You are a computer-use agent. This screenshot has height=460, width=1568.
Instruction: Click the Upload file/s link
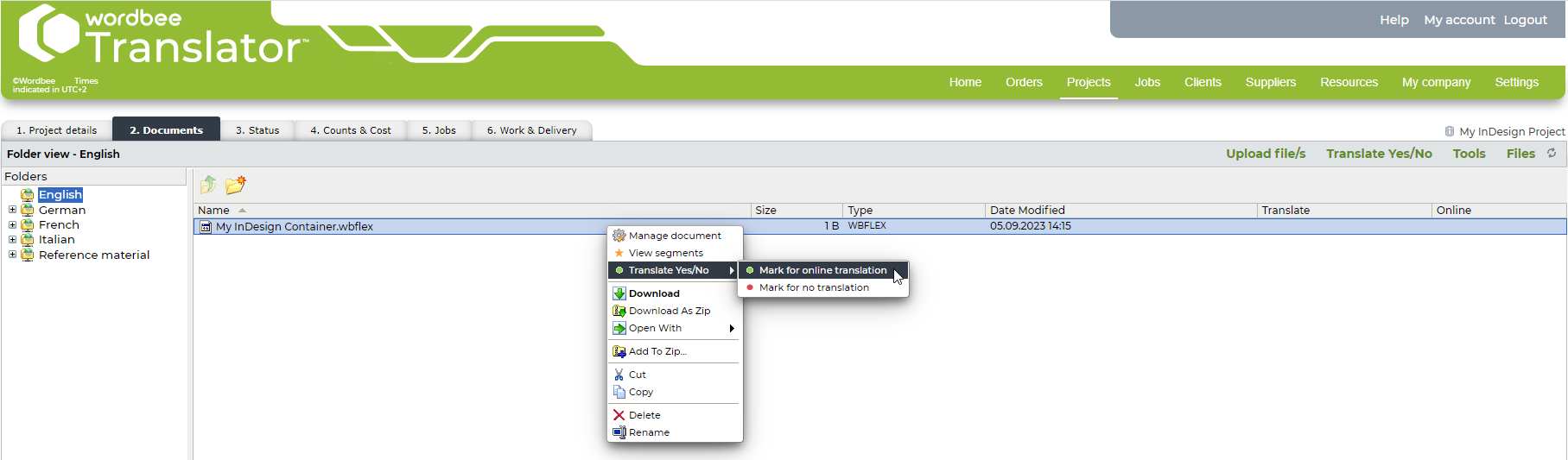click(x=1265, y=154)
